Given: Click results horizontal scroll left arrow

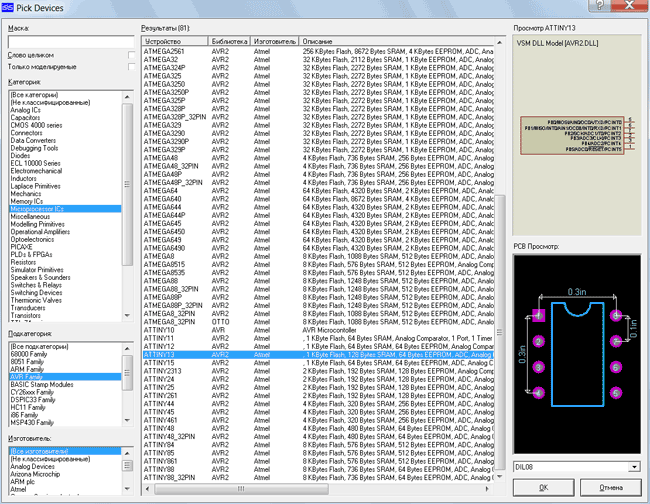Looking at the screenshot, I should click(x=147, y=489).
